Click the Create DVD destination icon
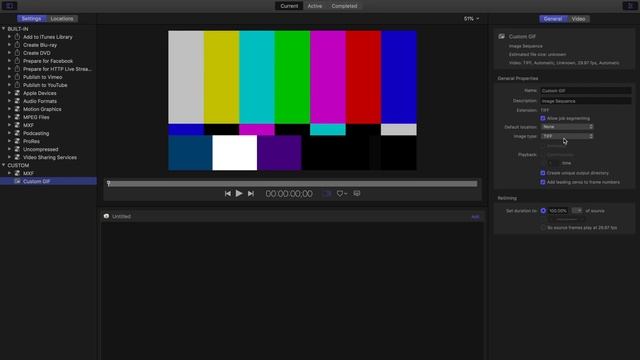Image resolution: width=640 pixels, height=360 pixels. click(17, 53)
